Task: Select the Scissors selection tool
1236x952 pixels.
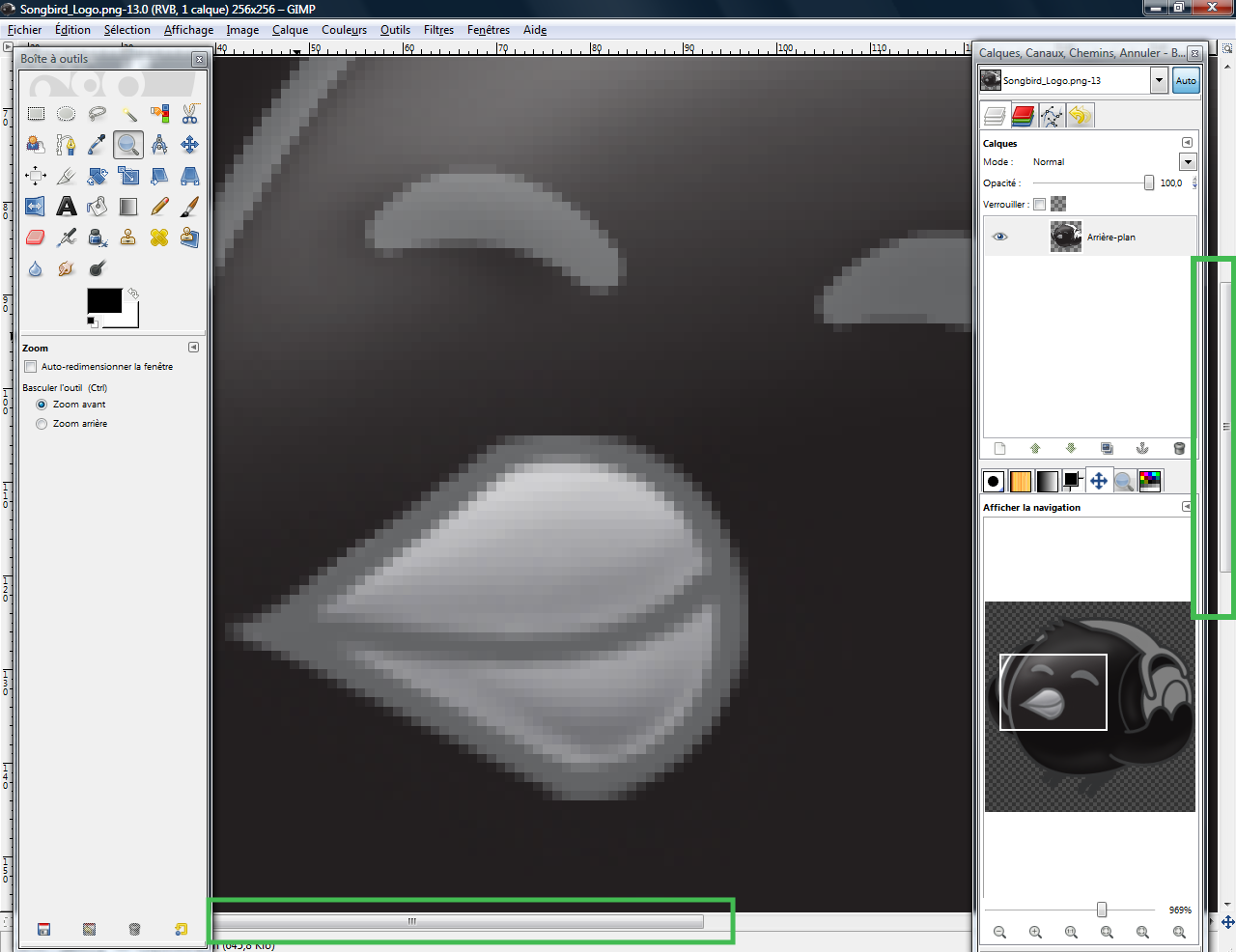Action: pyautogui.click(x=190, y=114)
